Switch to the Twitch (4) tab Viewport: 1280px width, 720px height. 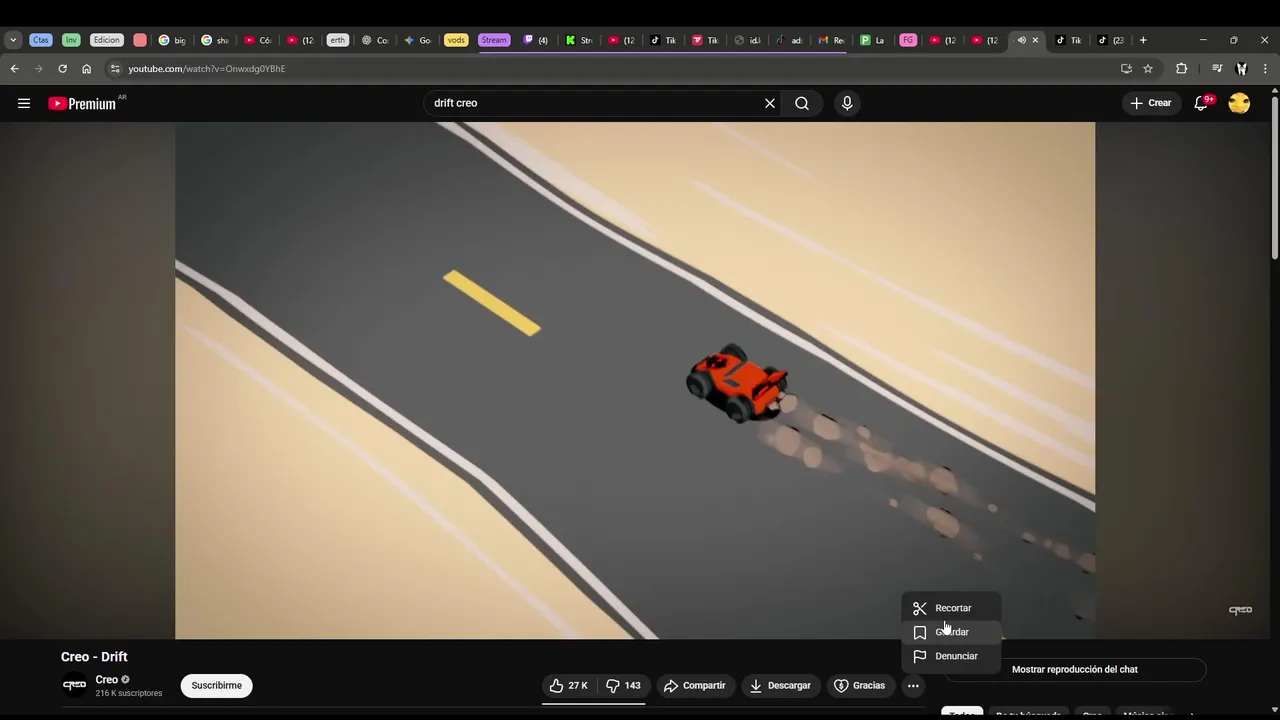[x=536, y=40]
